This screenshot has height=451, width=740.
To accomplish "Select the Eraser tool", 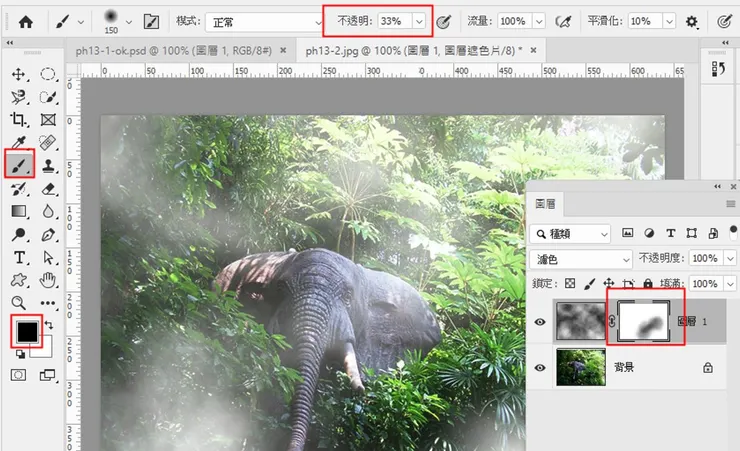I will [48, 189].
